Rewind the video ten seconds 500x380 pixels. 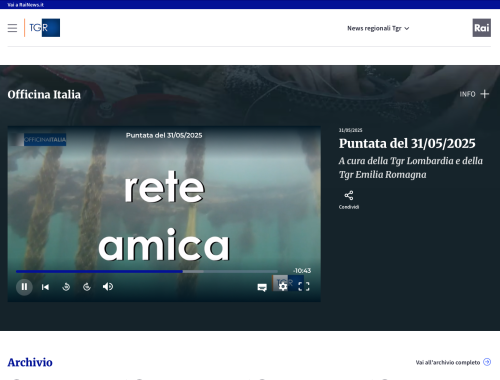66,287
